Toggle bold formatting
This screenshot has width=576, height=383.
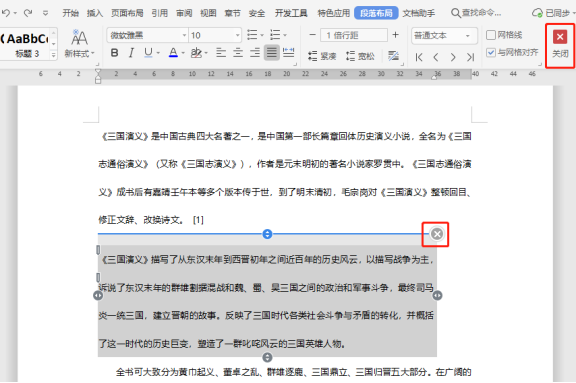click(x=114, y=53)
